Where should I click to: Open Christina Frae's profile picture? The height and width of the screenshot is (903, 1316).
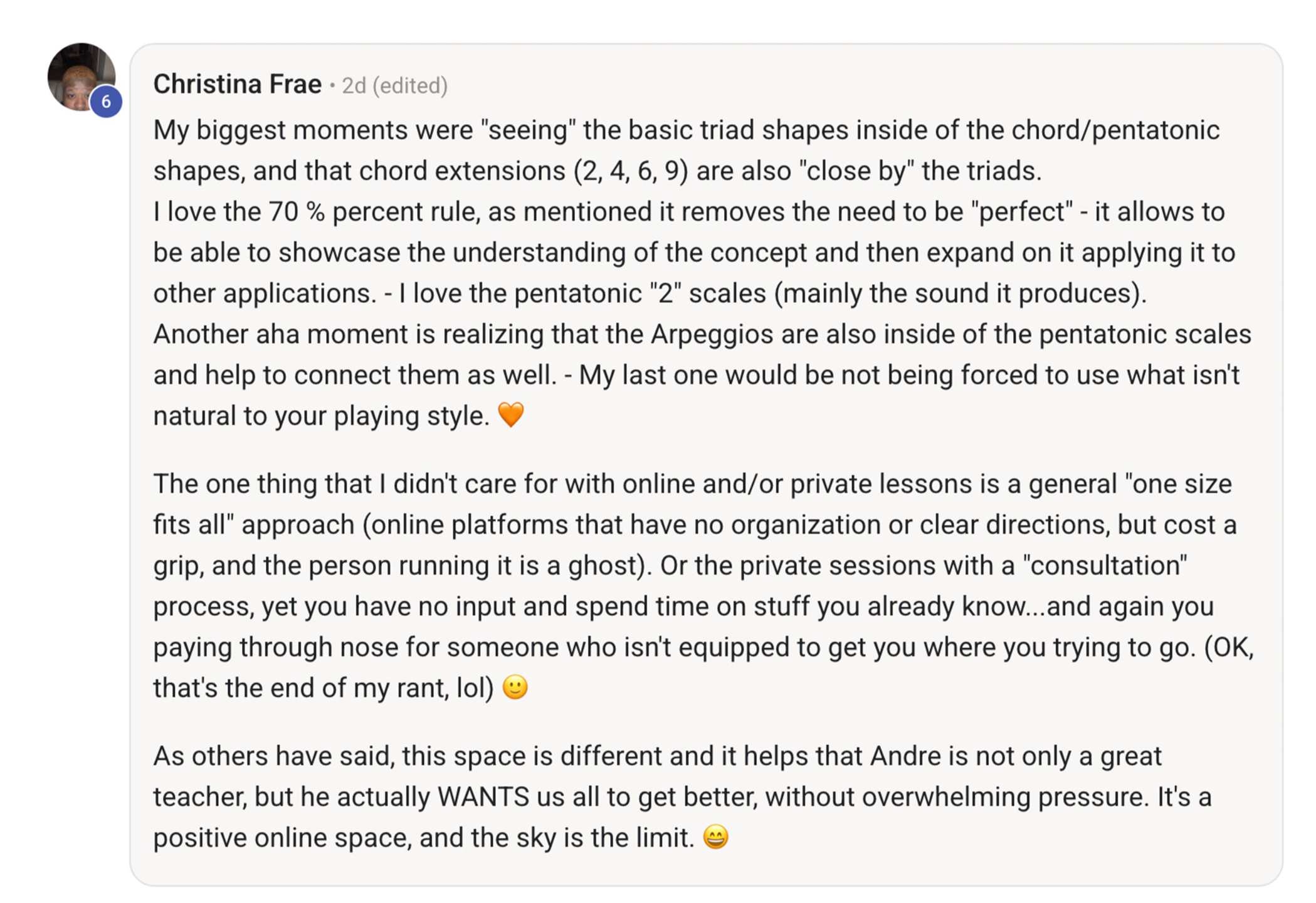[81, 77]
